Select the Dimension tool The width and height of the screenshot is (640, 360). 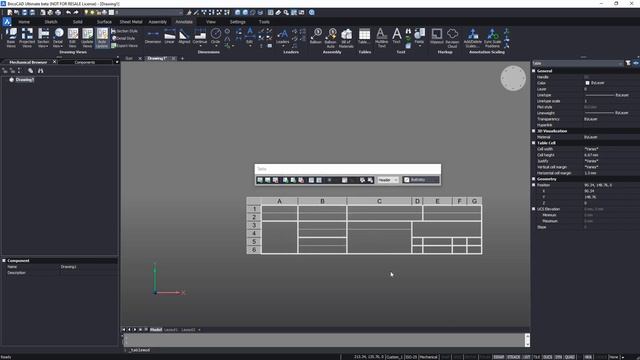tap(153, 36)
